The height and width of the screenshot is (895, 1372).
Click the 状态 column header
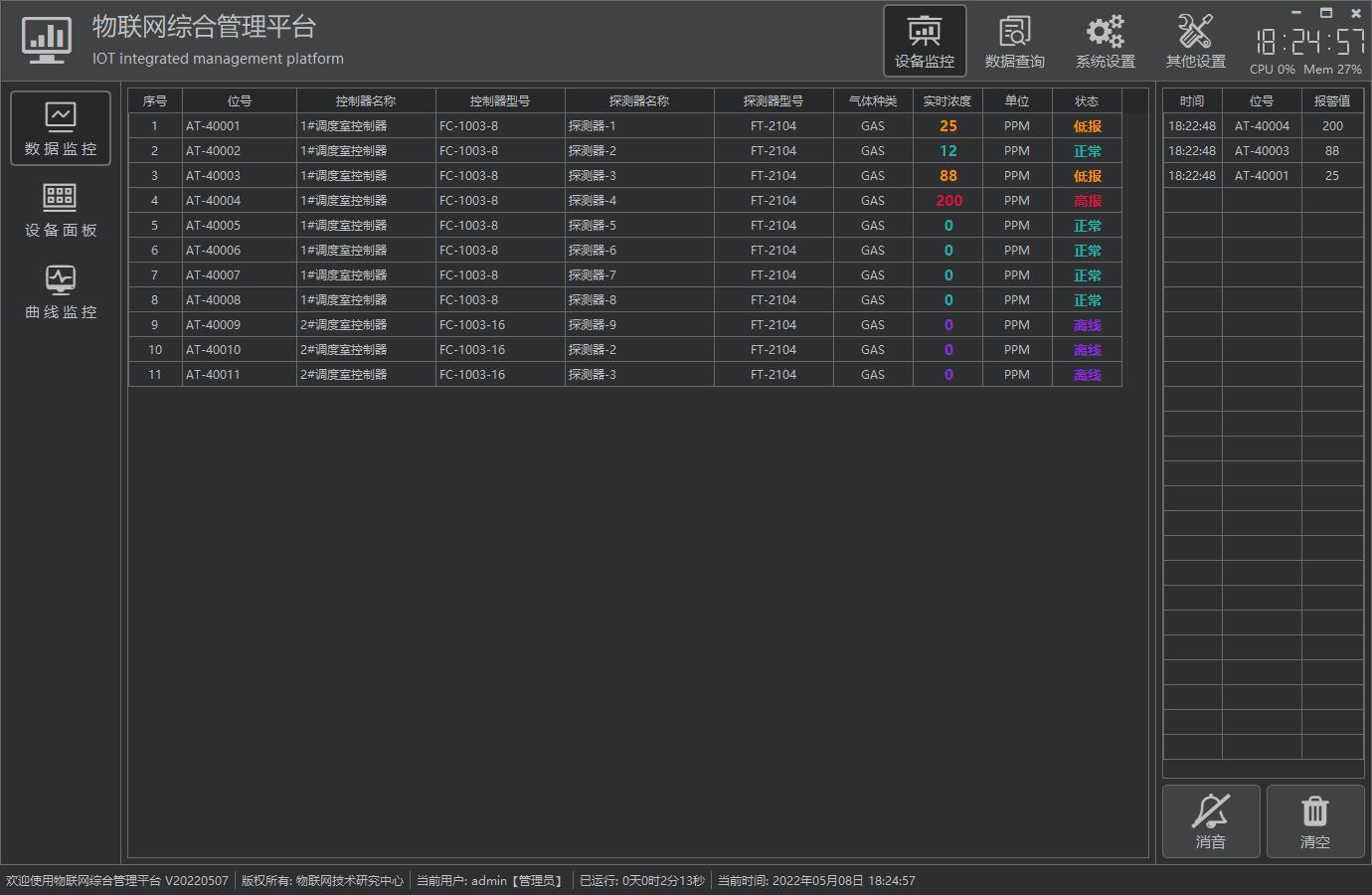(1087, 101)
